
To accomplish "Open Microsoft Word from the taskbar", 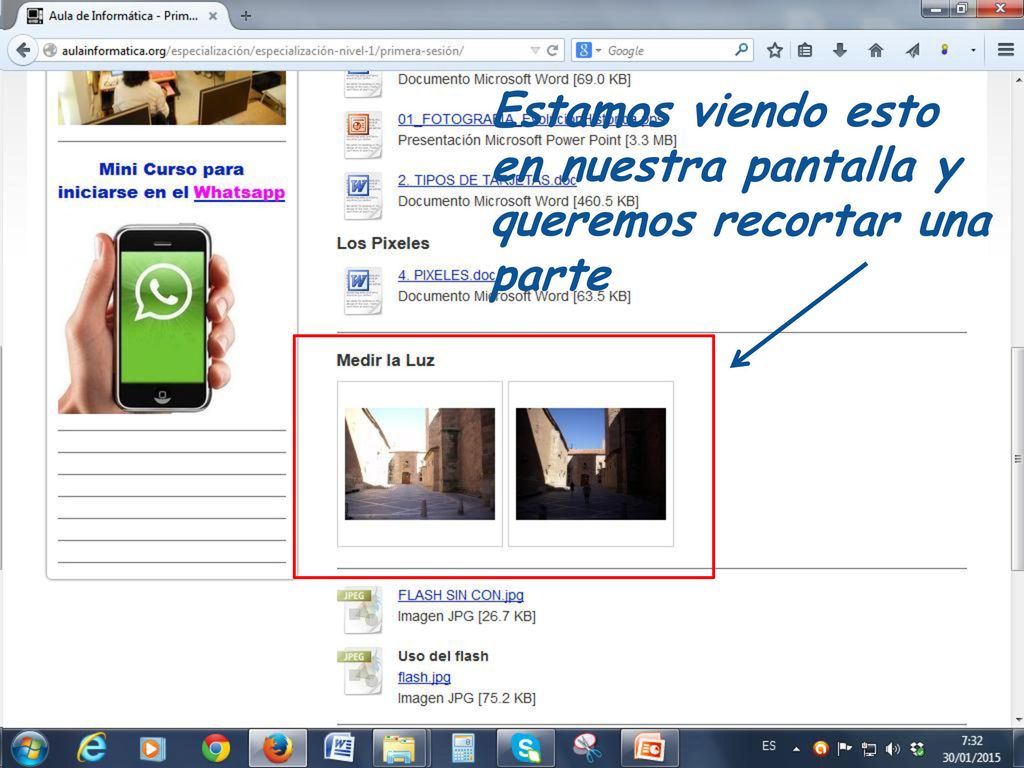I will 340,748.
